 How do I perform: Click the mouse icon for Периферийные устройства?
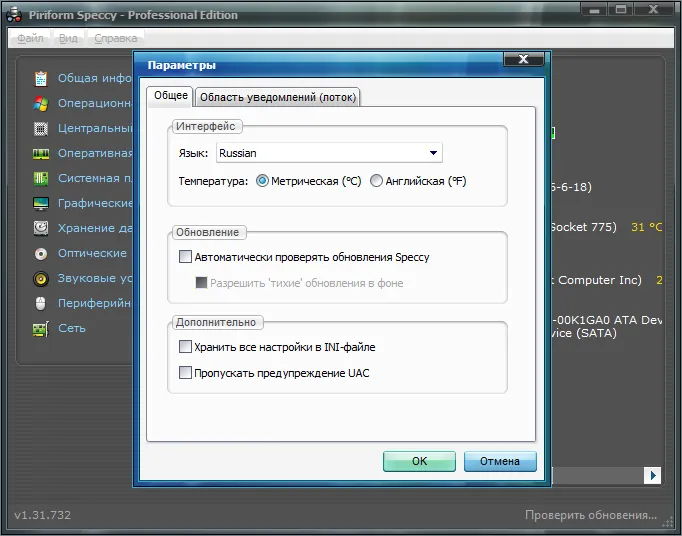40,303
